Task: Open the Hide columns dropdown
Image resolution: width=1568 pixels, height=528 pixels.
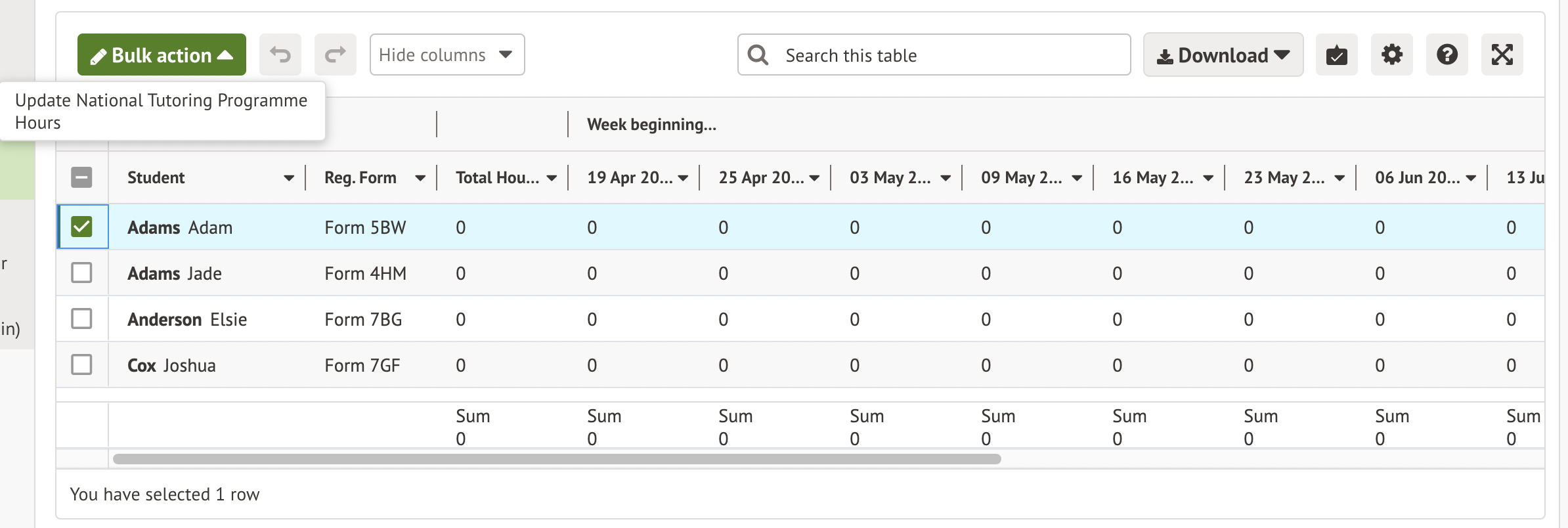Action: pyautogui.click(x=446, y=55)
